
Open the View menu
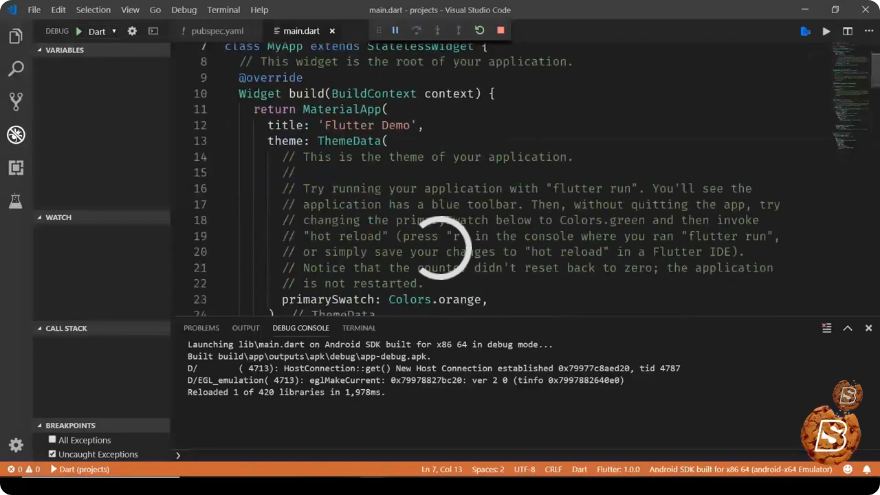(130, 10)
